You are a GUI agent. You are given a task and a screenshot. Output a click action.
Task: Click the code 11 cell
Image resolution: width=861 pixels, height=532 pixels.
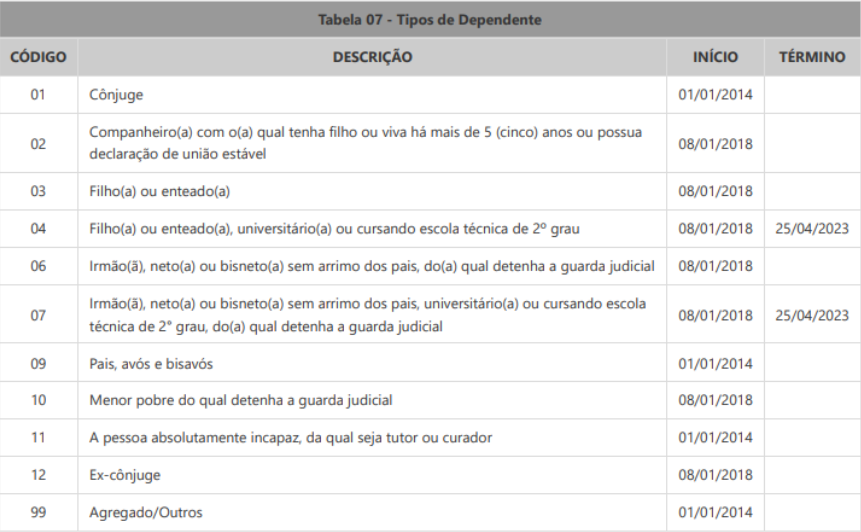39,438
